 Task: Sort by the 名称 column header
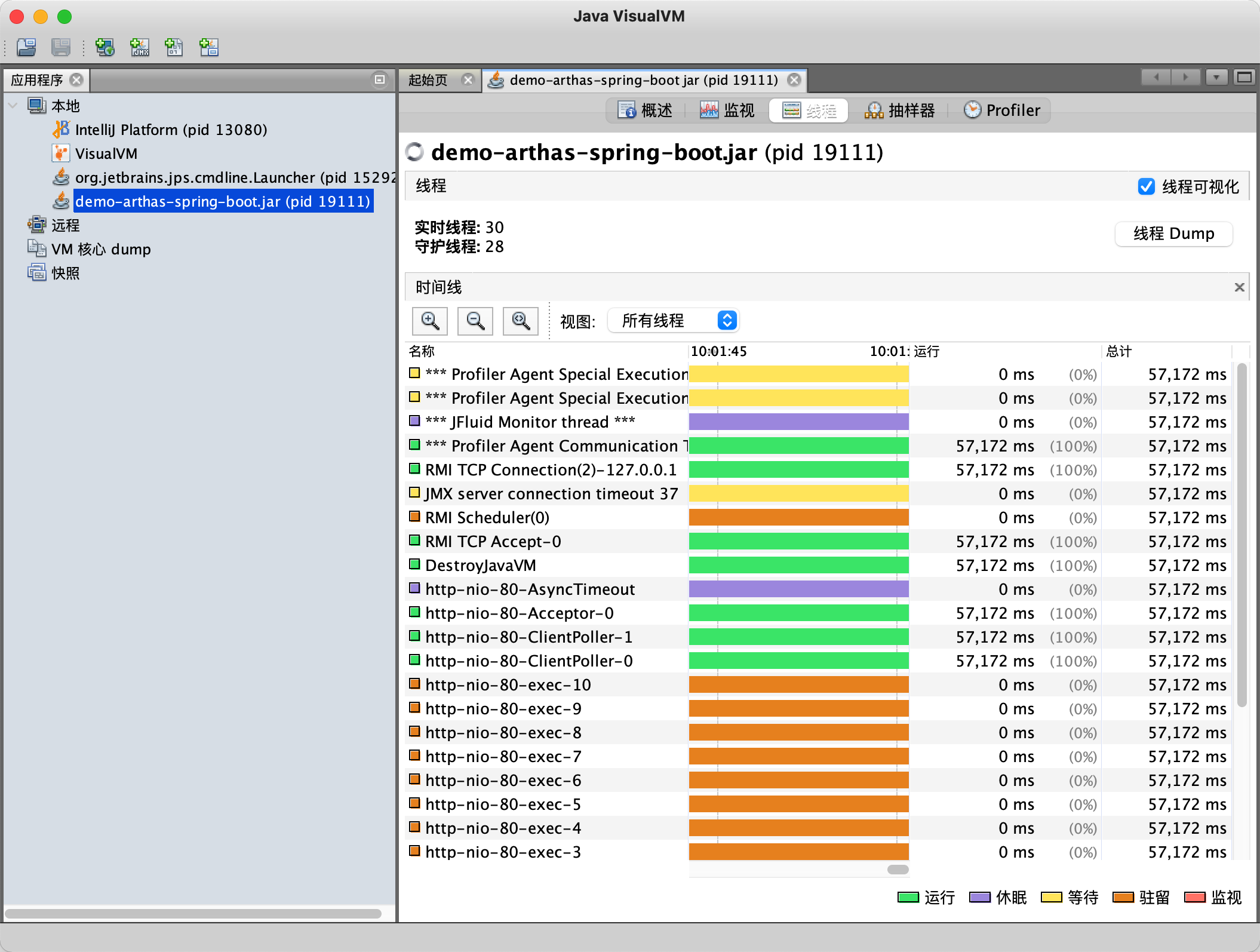[x=546, y=351]
